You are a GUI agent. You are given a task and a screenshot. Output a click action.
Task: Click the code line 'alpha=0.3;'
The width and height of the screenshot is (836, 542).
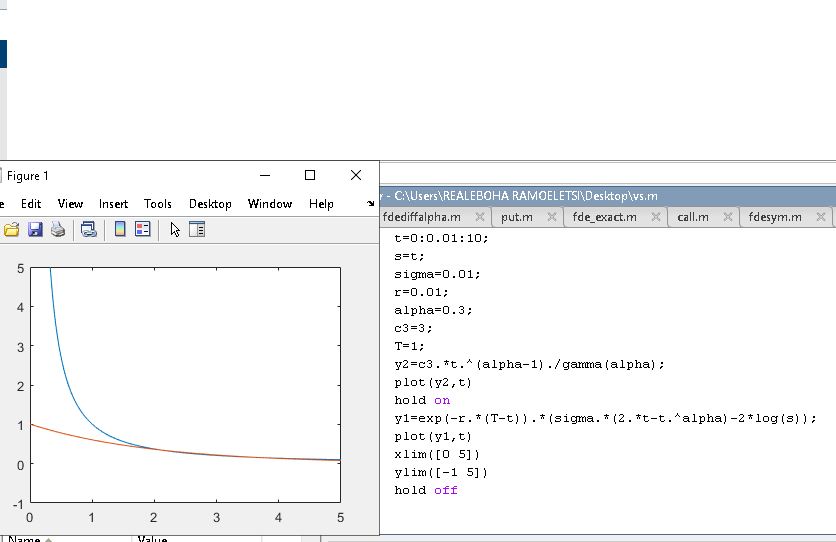click(433, 310)
